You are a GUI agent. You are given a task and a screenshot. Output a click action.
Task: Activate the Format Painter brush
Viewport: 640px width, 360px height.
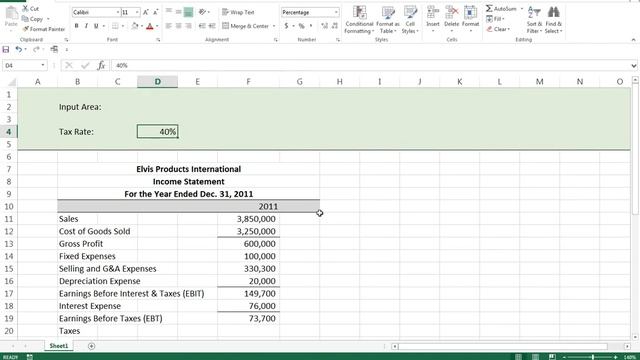(44, 29)
